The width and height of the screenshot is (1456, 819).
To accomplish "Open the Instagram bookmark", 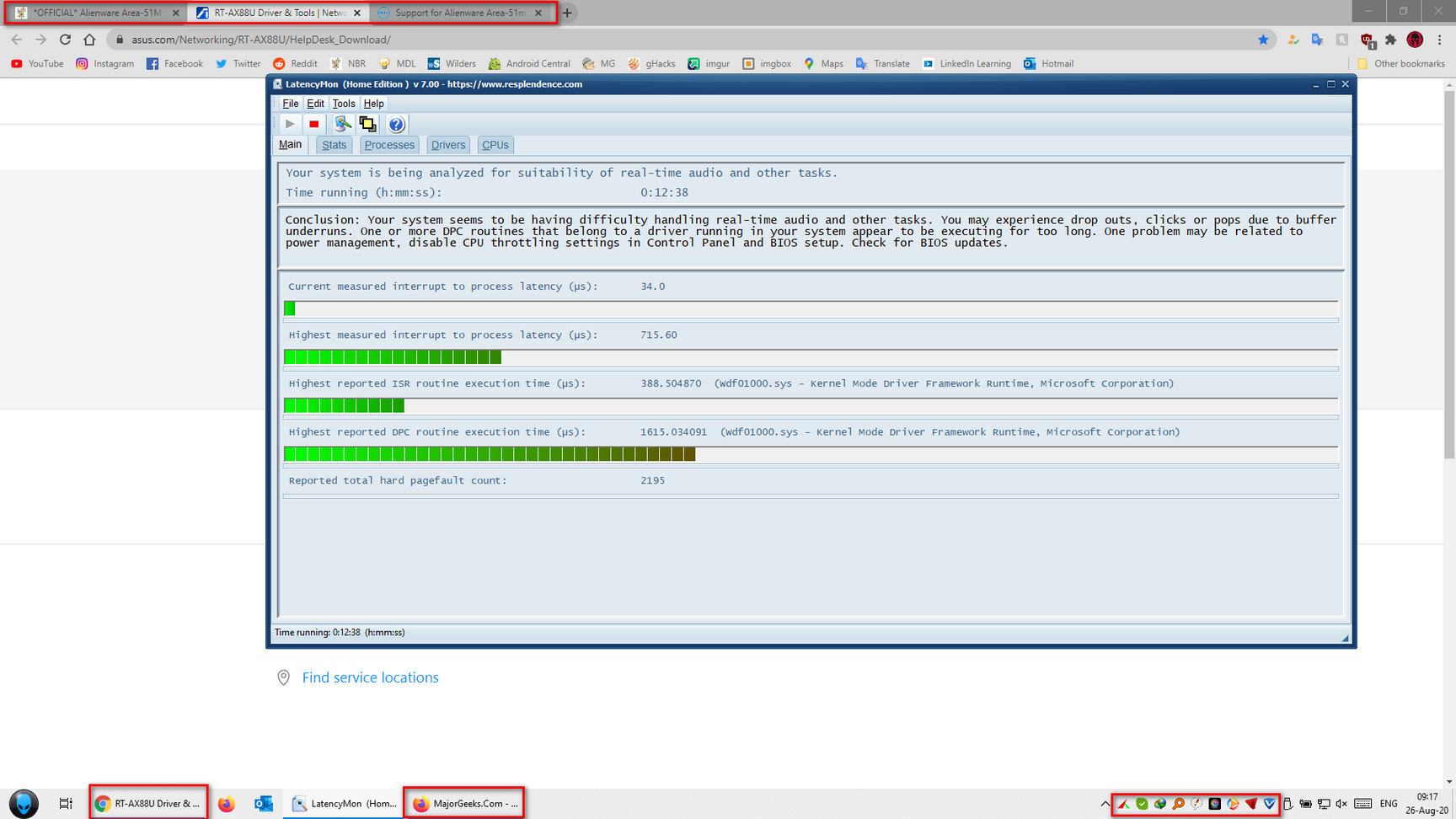I will (x=104, y=64).
